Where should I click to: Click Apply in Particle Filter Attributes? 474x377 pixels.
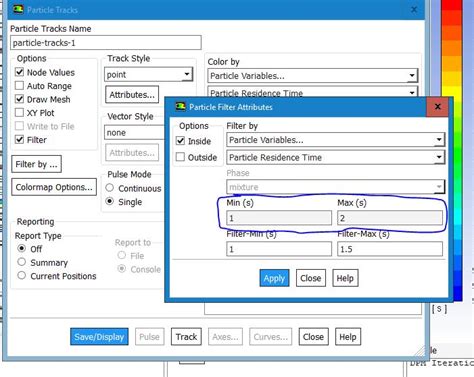[274, 278]
